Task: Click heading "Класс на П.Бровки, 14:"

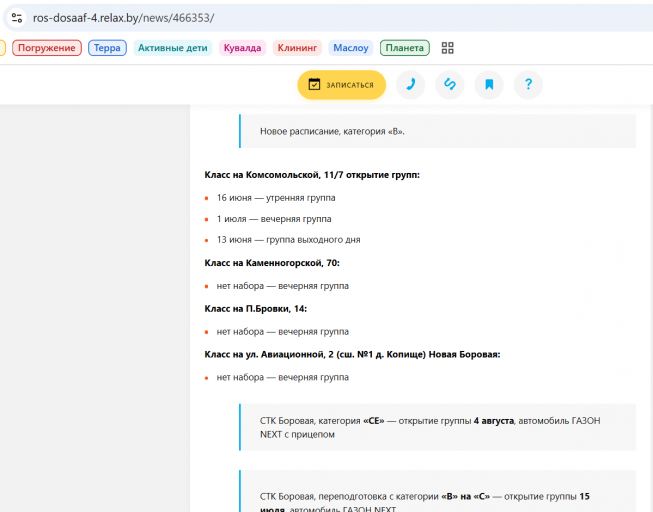Action: click(x=256, y=309)
